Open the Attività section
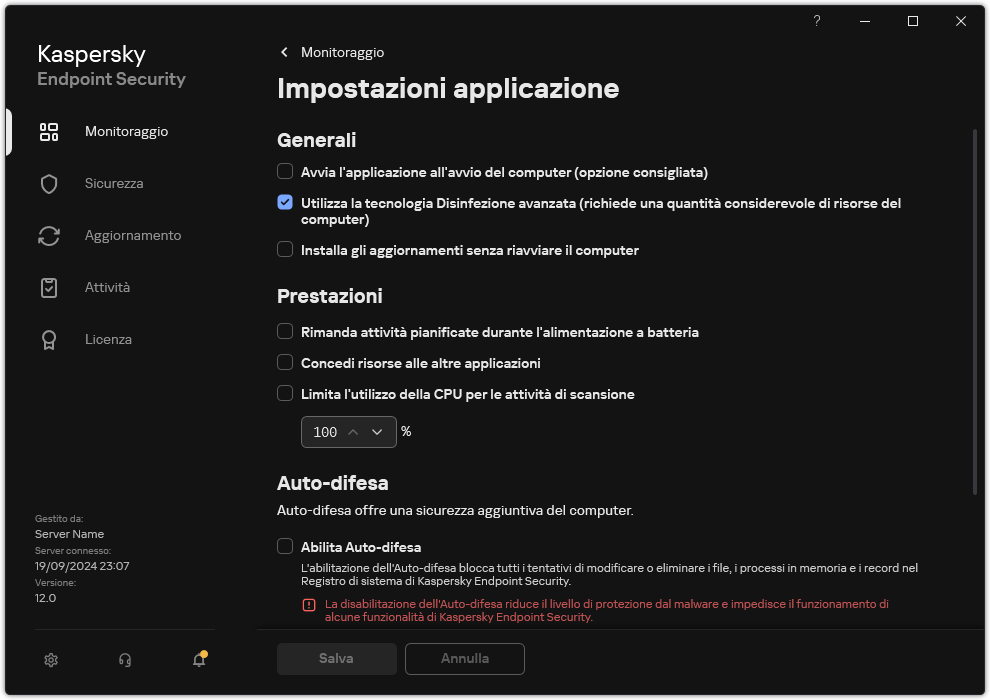This screenshot has height=700, width=990. tap(108, 287)
